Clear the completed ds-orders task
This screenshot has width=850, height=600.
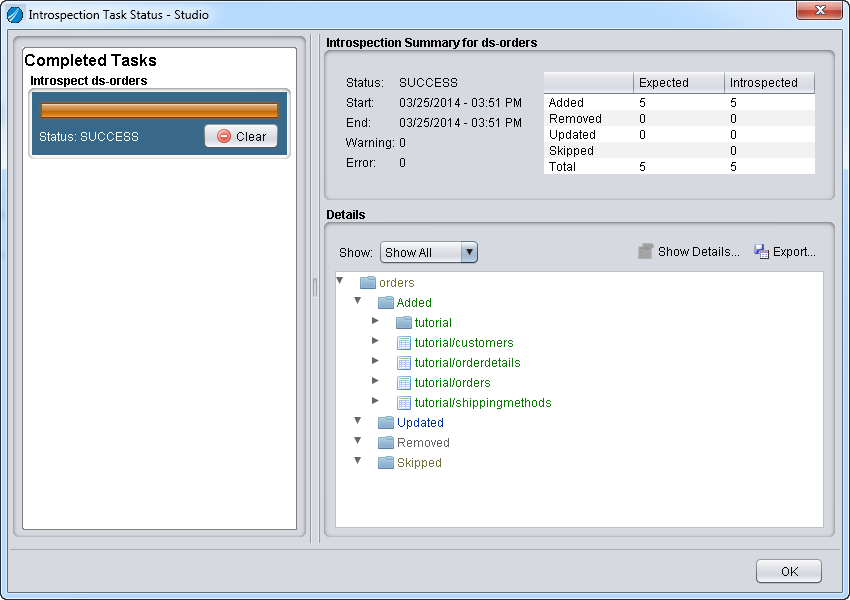tap(241, 136)
